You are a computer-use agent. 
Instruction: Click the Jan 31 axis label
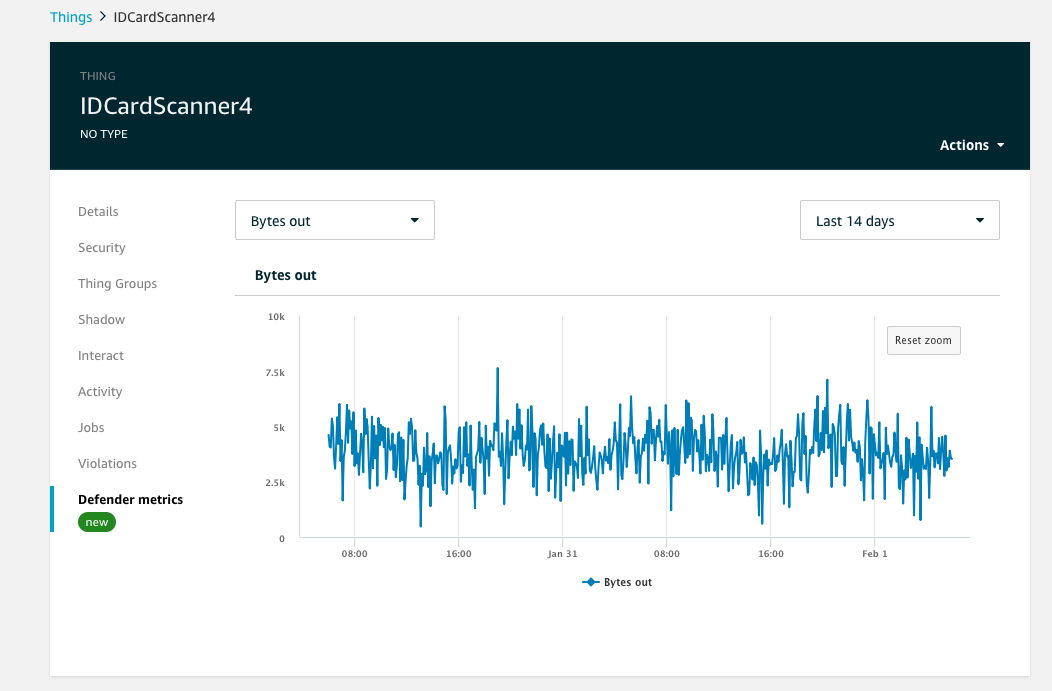coord(562,553)
